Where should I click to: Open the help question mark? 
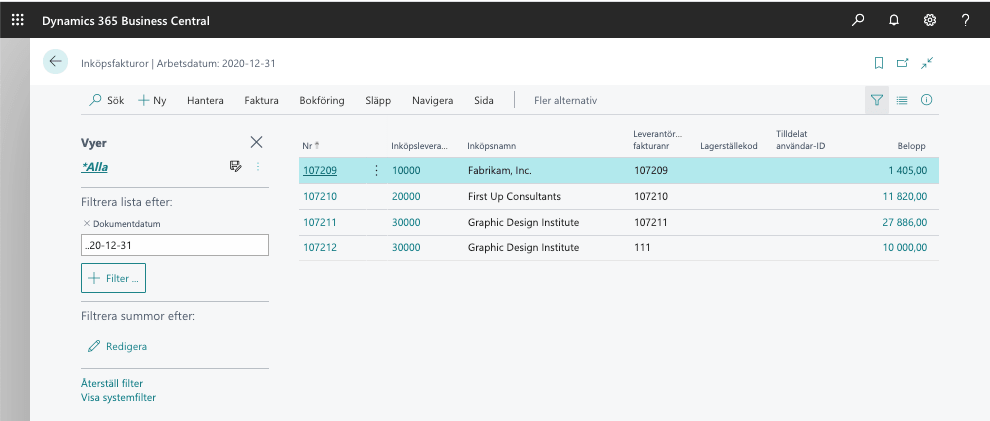(x=965, y=20)
